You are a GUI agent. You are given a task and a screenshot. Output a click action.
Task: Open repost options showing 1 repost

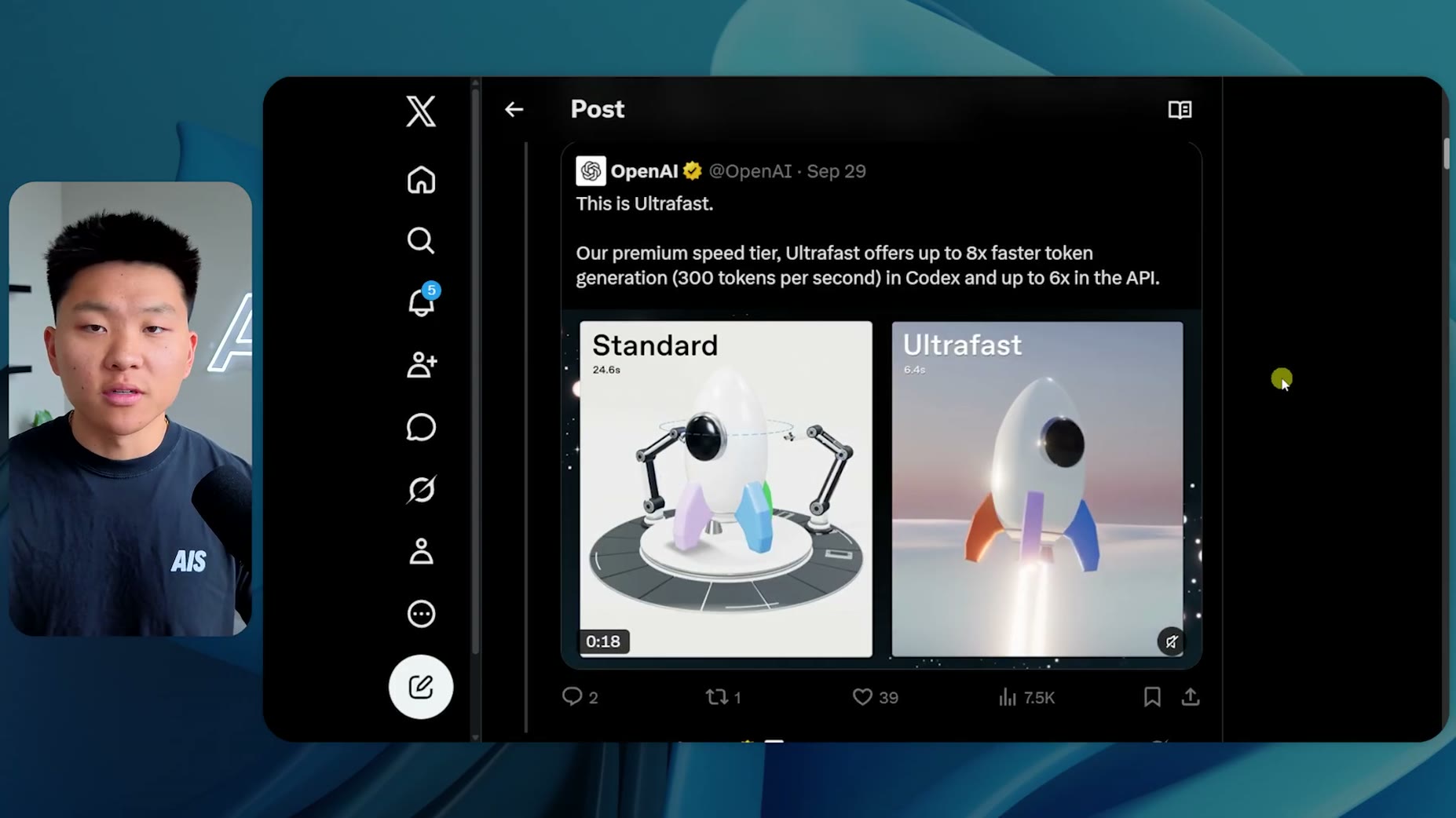(x=723, y=697)
